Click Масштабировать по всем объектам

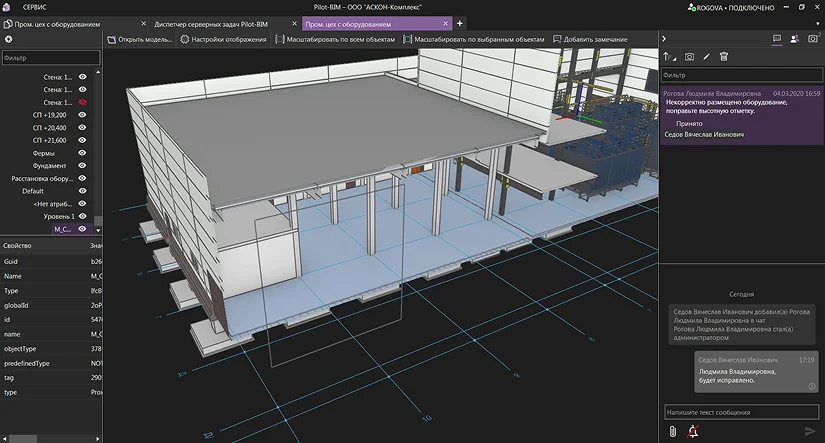point(337,39)
